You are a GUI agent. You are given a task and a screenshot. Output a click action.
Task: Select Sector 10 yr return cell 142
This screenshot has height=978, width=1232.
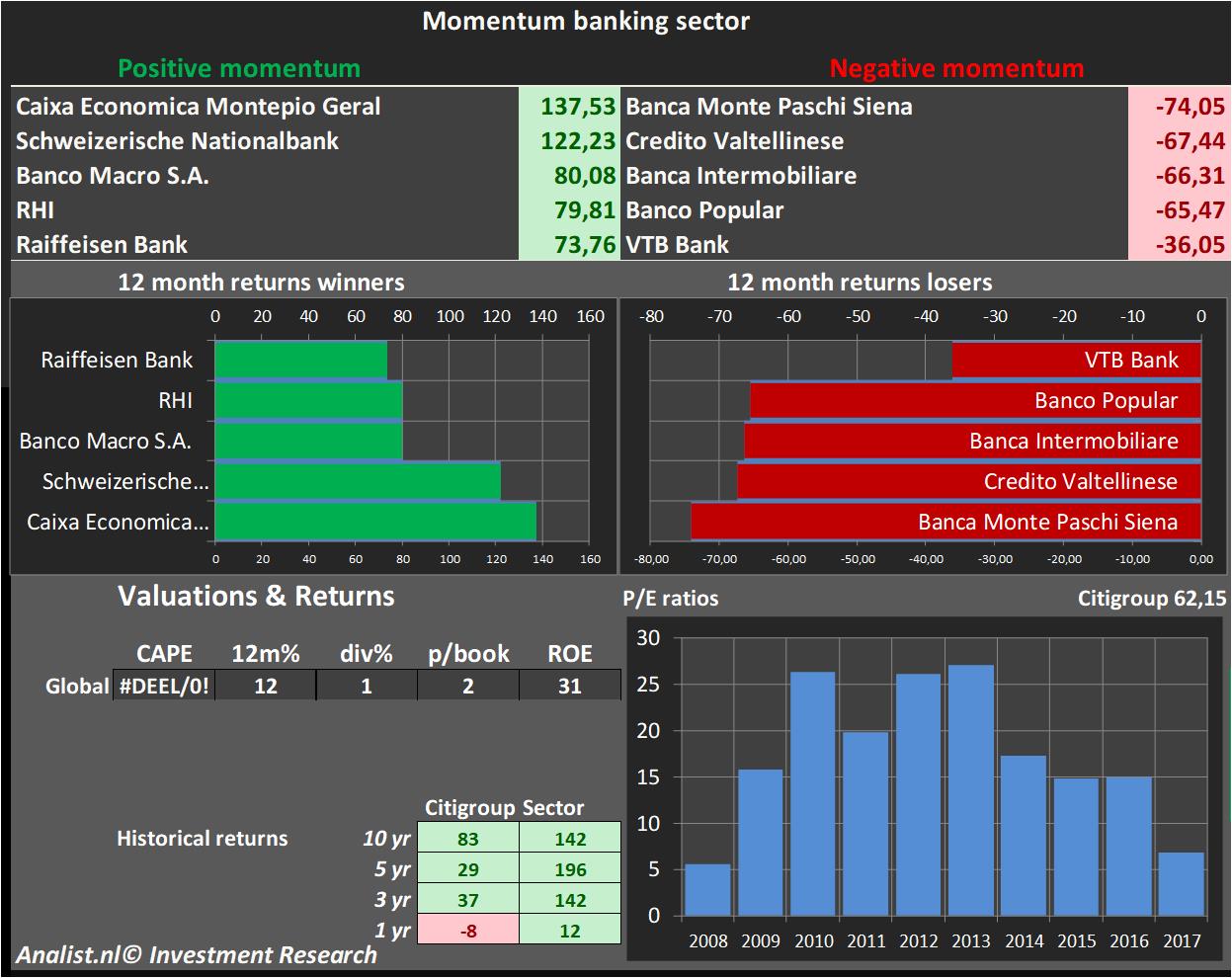click(570, 839)
